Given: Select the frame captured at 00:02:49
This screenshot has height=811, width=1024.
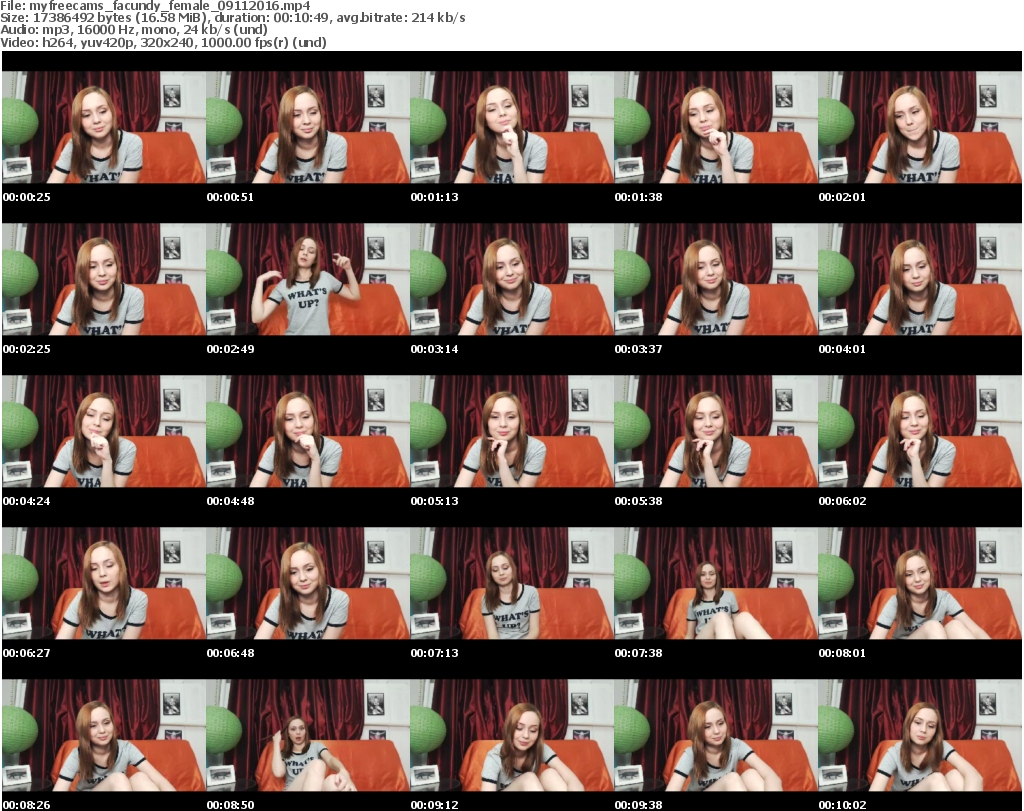Looking at the screenshot, I should coord(308,279).
